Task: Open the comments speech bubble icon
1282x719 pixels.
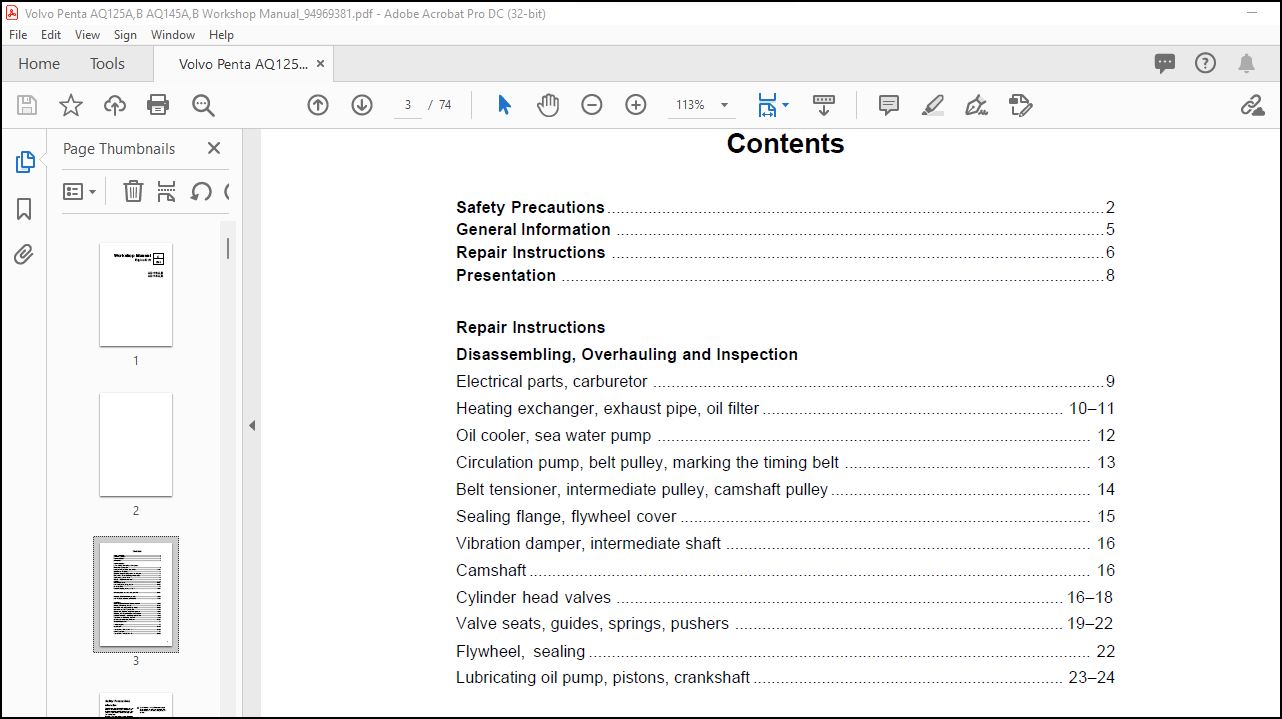Action: [x=1165, y=64]
